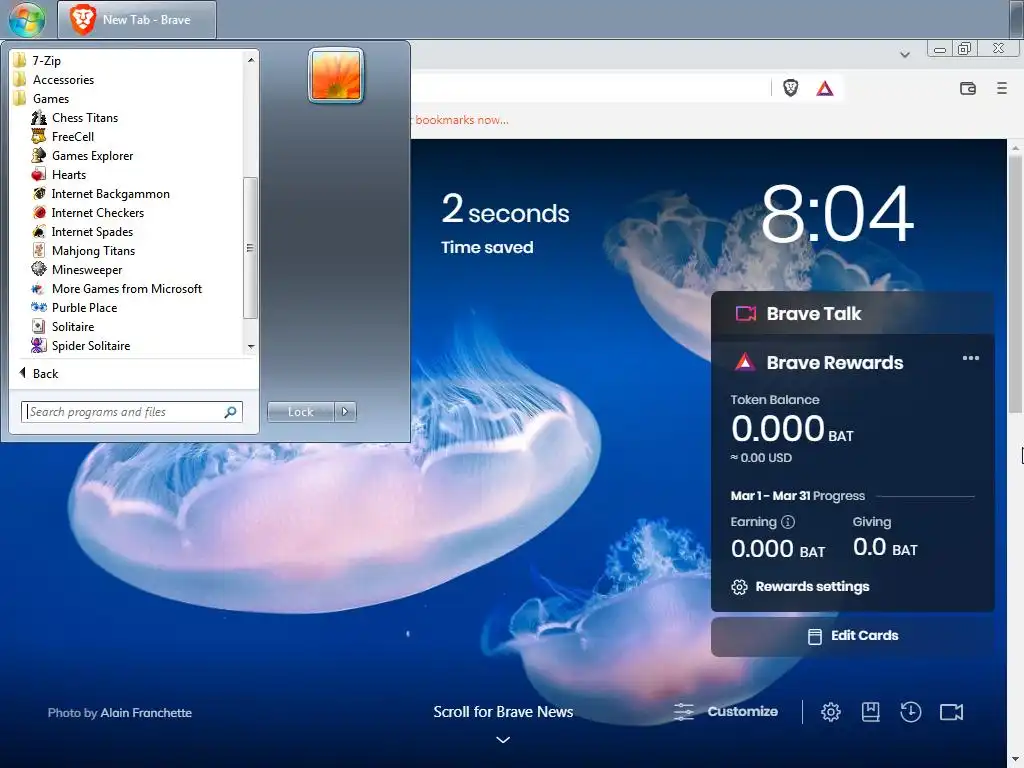Click the 8:04 clock display
Screen dimensions: 1024x768
coord(837,214)
